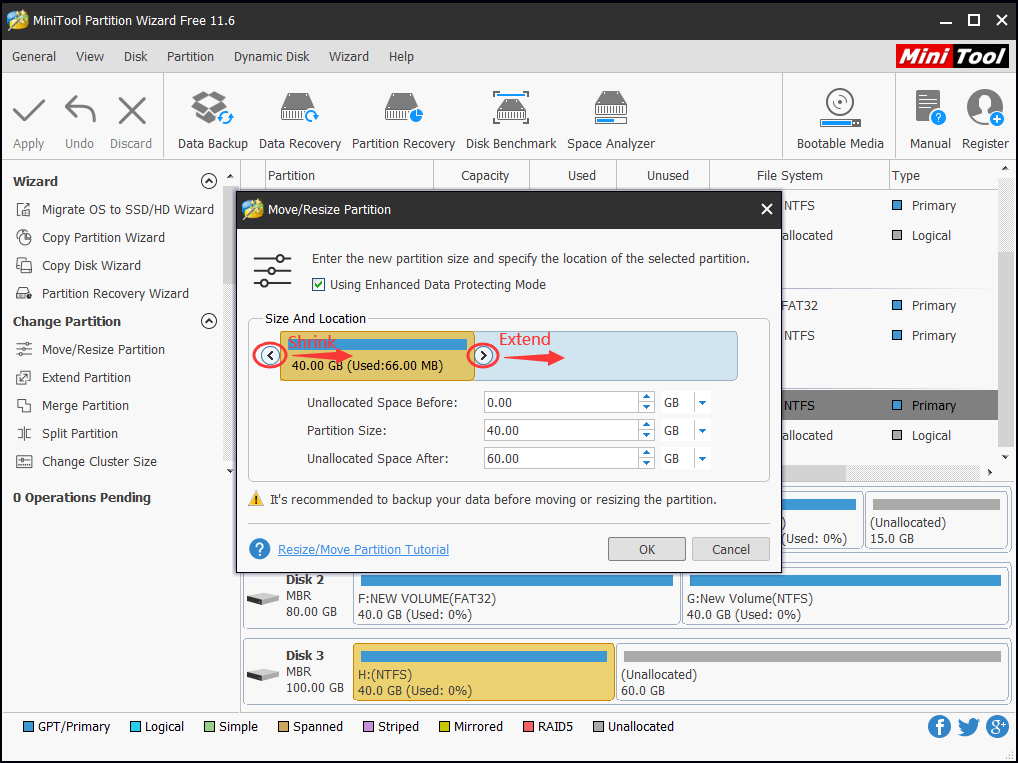This screenshot has height=763, width=1018.
Task: Collapse the Wizard panel section
Action: (209, 181)
